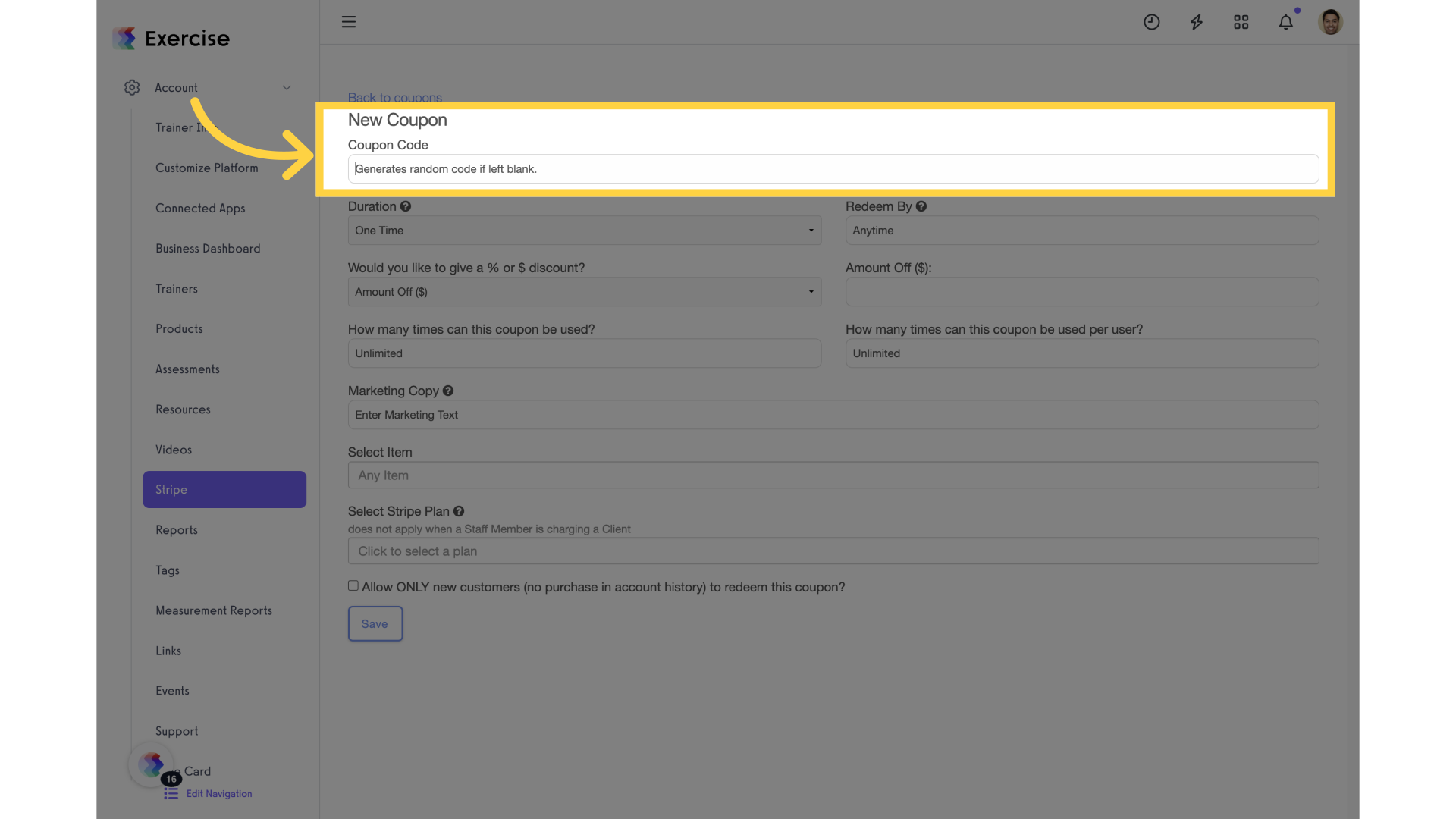Click the Redeem By Anytime field
This screenshot has width=1456, height=819.
tap(1082, 231)
